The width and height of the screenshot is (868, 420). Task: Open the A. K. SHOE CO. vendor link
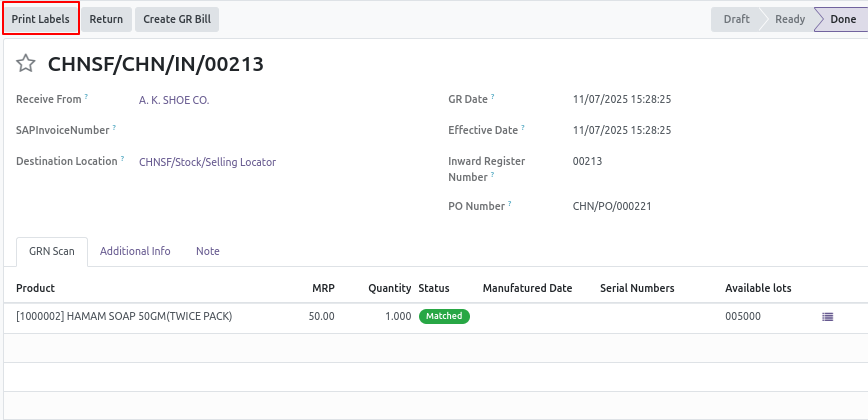(x=174, y=100)
